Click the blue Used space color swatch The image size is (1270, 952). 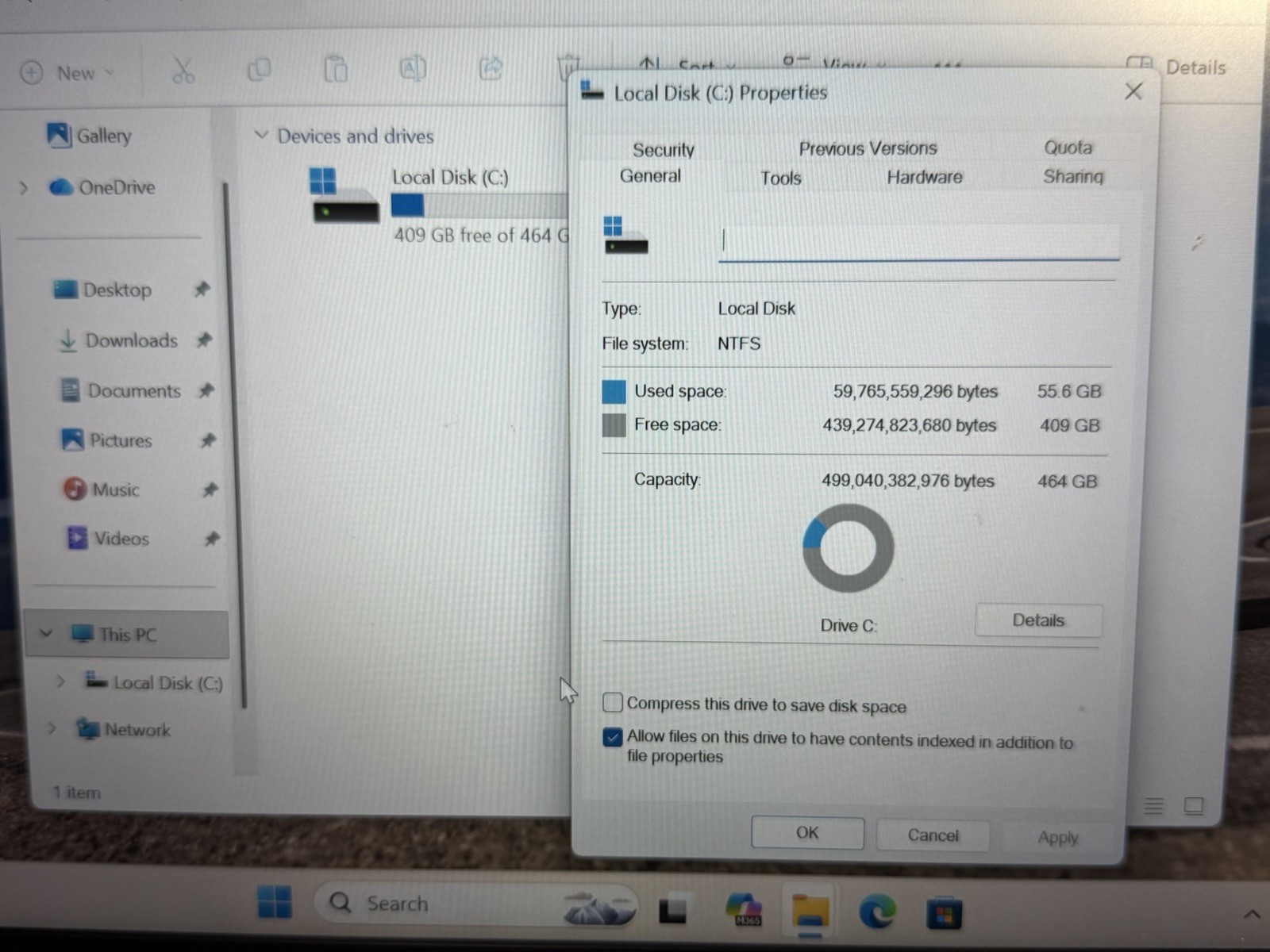(614, 391)
